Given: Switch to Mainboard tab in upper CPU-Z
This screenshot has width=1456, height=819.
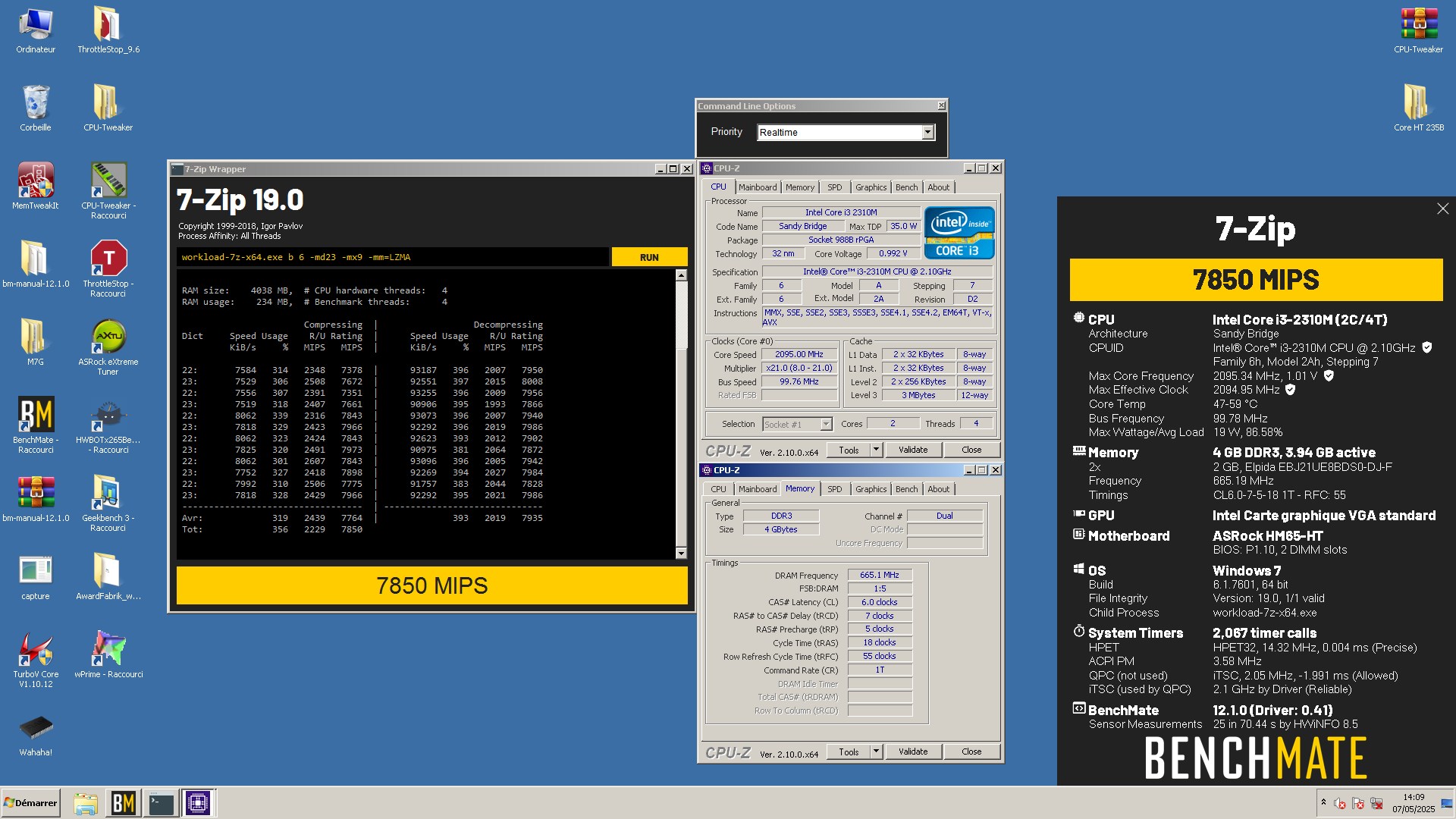Looking at the screenshot, I should [x=758, y=187].
